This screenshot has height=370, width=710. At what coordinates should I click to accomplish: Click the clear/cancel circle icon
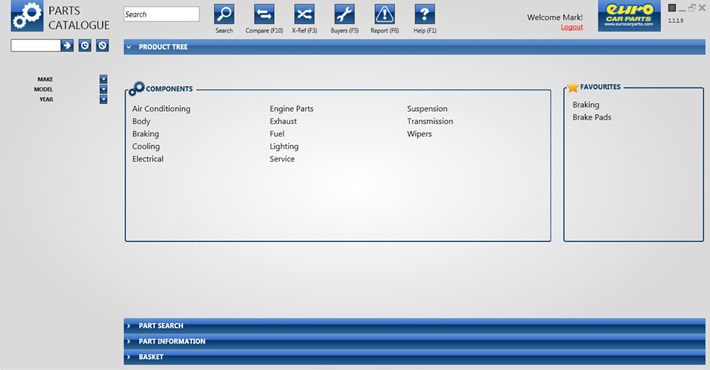[x=102, y=45]
